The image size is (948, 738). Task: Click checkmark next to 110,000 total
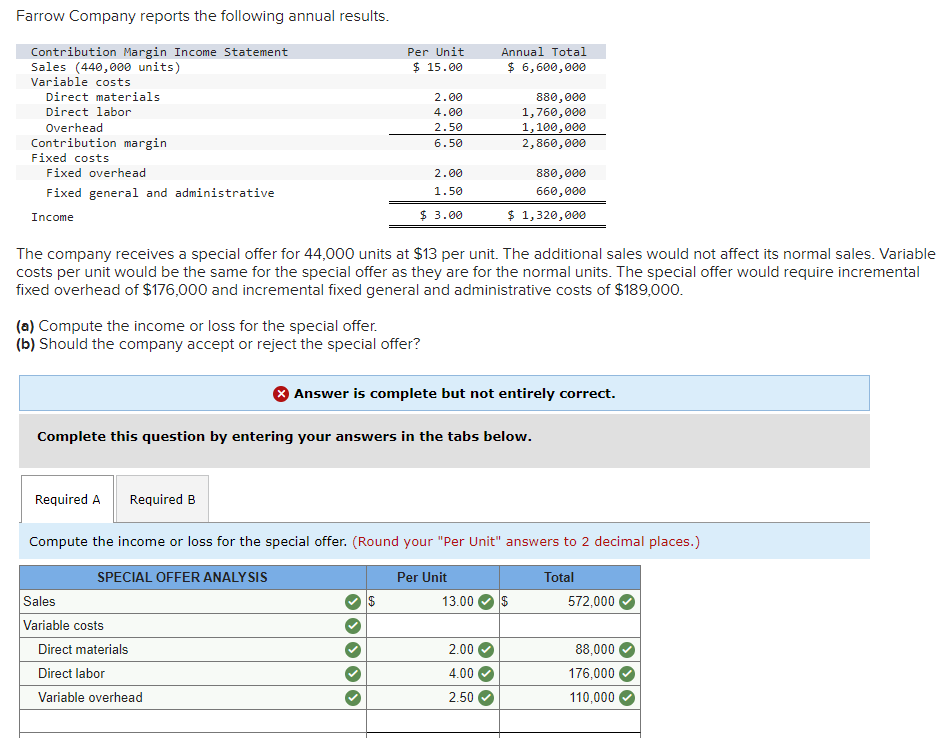tap(627, 698)
